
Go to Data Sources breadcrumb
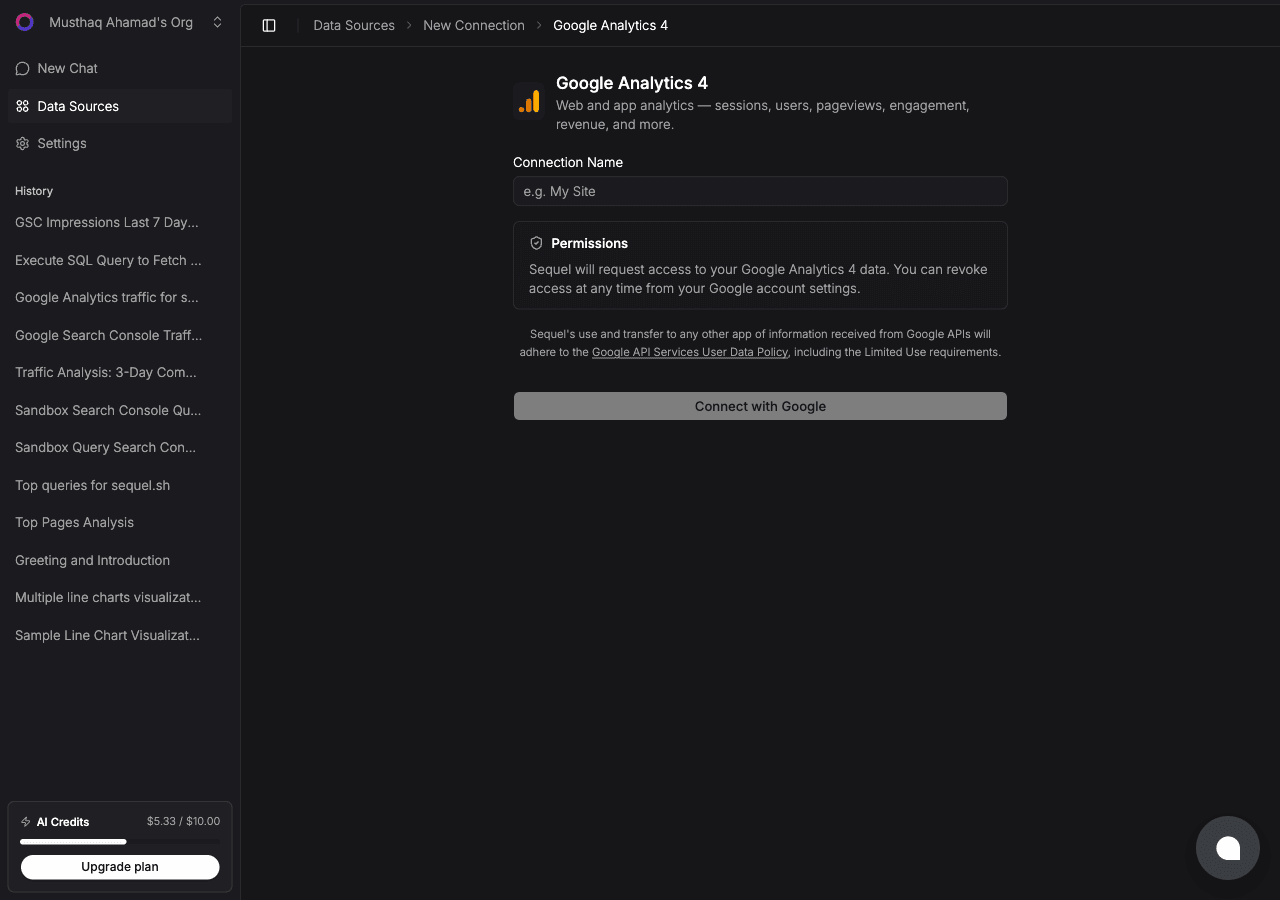[x=354, y=25]
